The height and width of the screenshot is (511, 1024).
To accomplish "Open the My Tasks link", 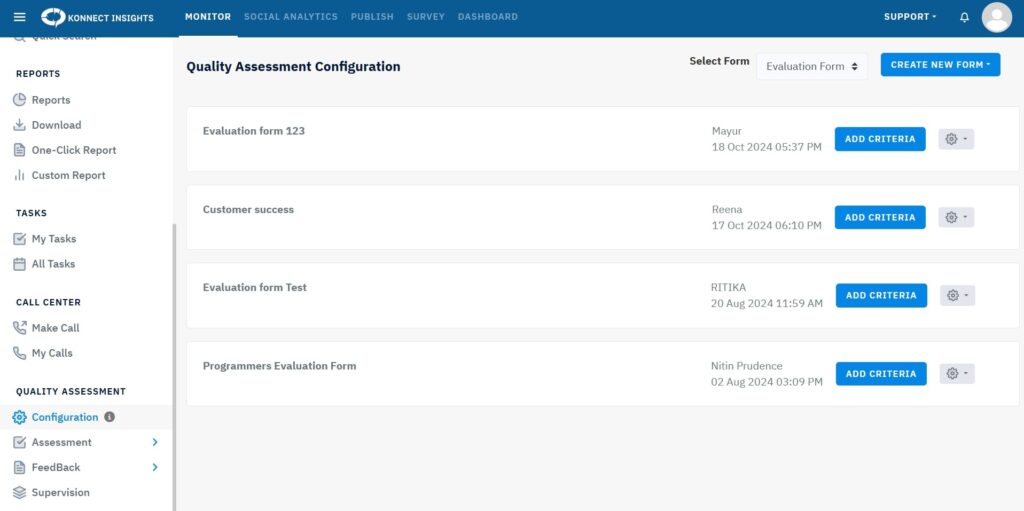I will tap(54, 239).
